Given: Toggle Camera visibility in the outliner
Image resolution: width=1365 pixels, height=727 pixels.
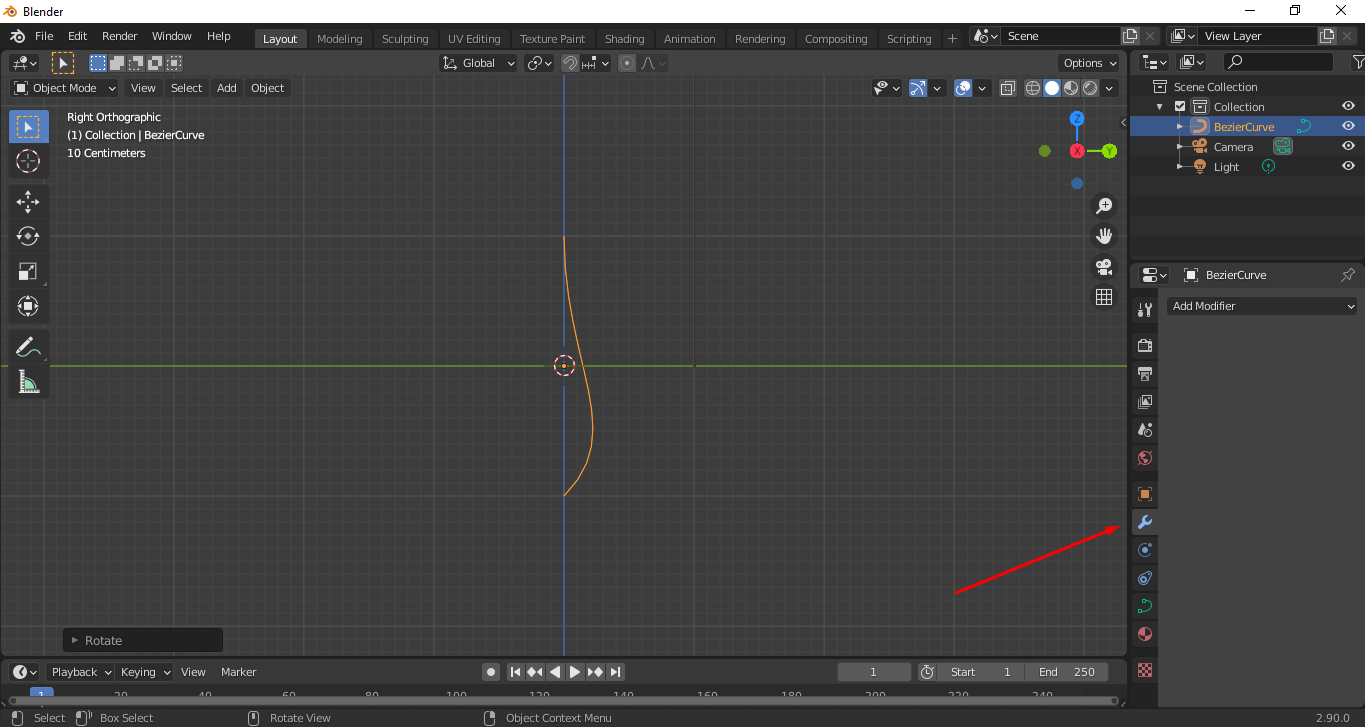Looking at the screenshot, I should 1348,146.
